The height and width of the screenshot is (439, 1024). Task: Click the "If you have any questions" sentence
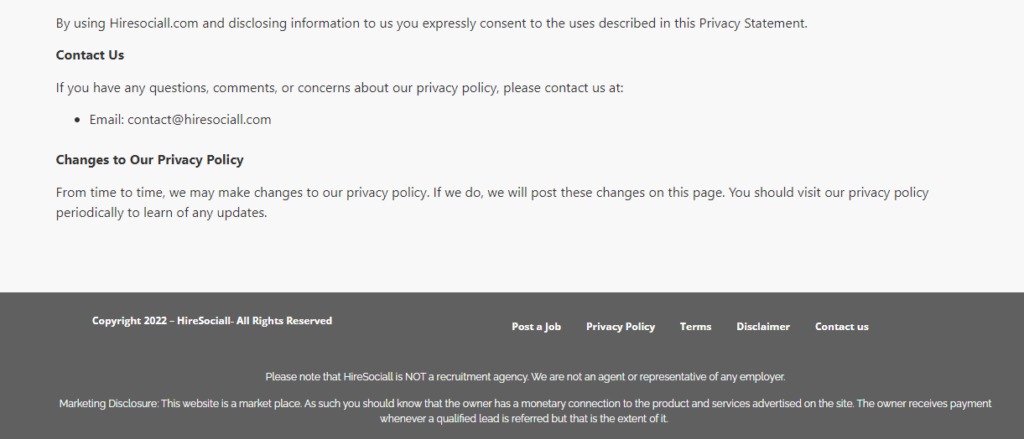(x=339, y=87)
